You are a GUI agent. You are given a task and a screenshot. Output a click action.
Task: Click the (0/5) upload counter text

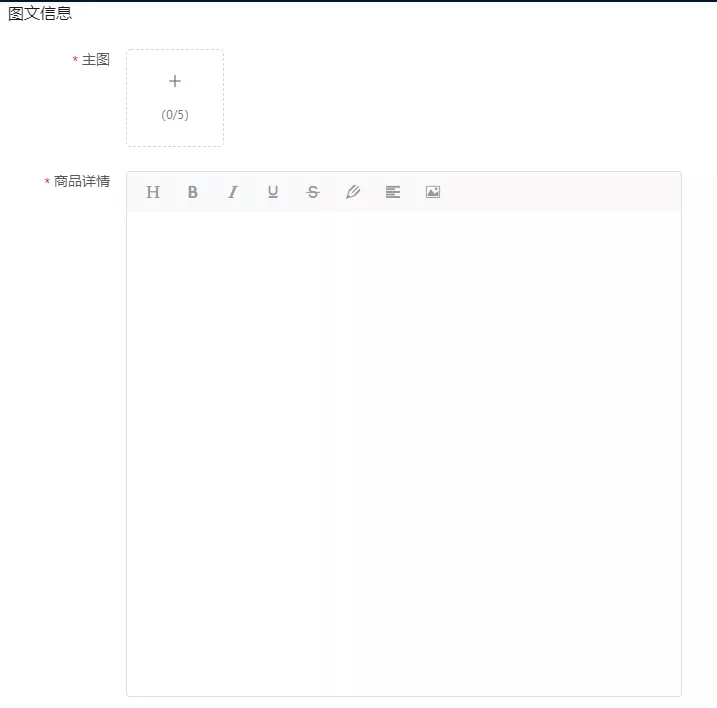[x=175, y=115]
